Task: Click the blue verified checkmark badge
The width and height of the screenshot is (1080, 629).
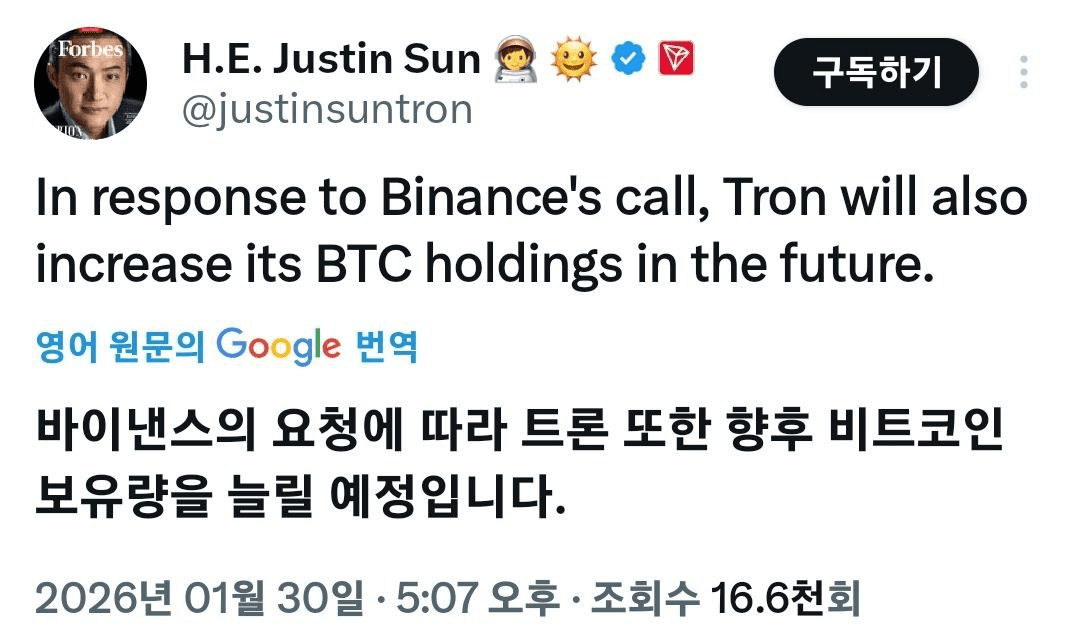Action: click(x=628, y=61)
